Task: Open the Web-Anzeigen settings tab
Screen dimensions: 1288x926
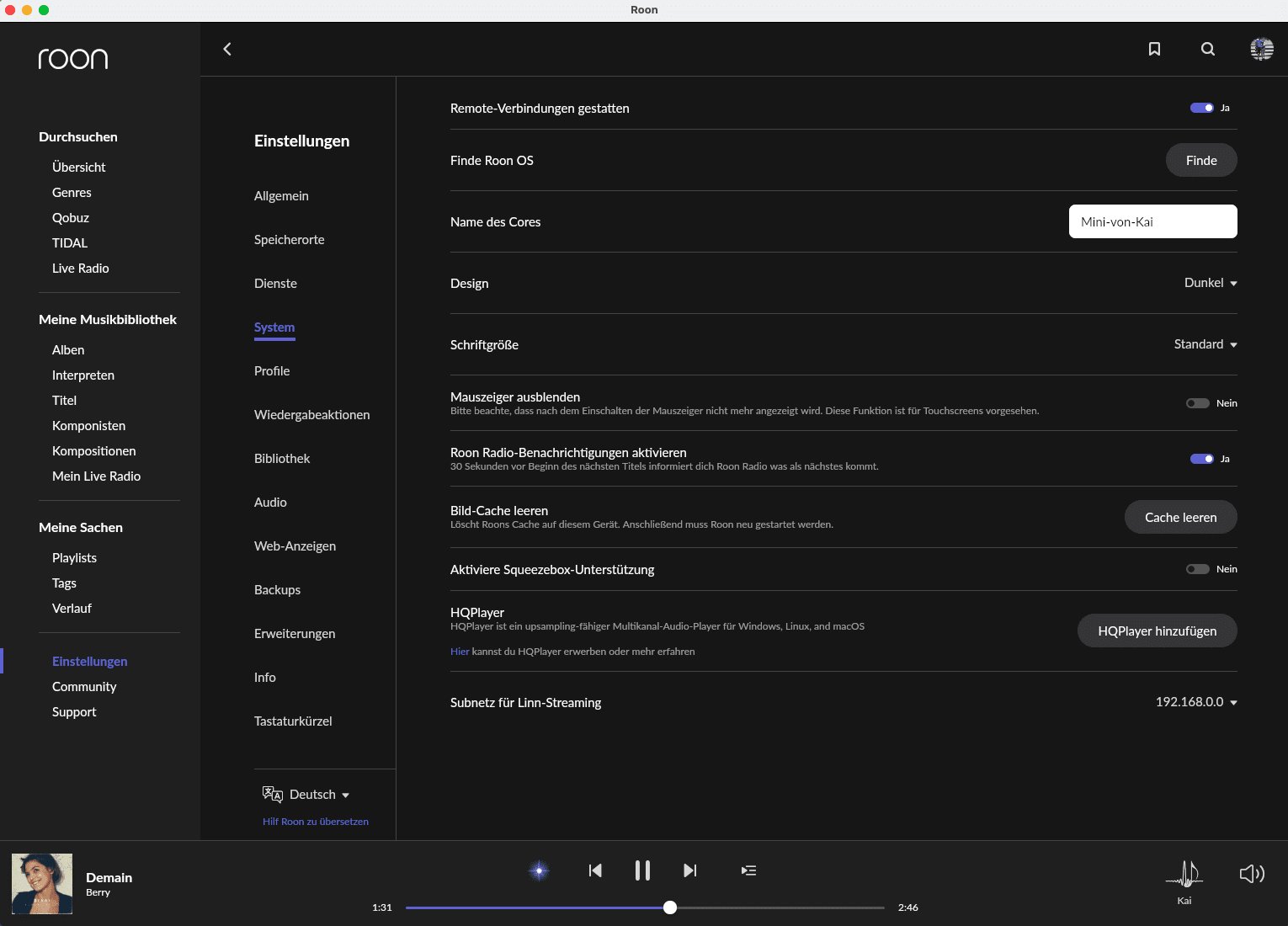Action: pos(295,546)
